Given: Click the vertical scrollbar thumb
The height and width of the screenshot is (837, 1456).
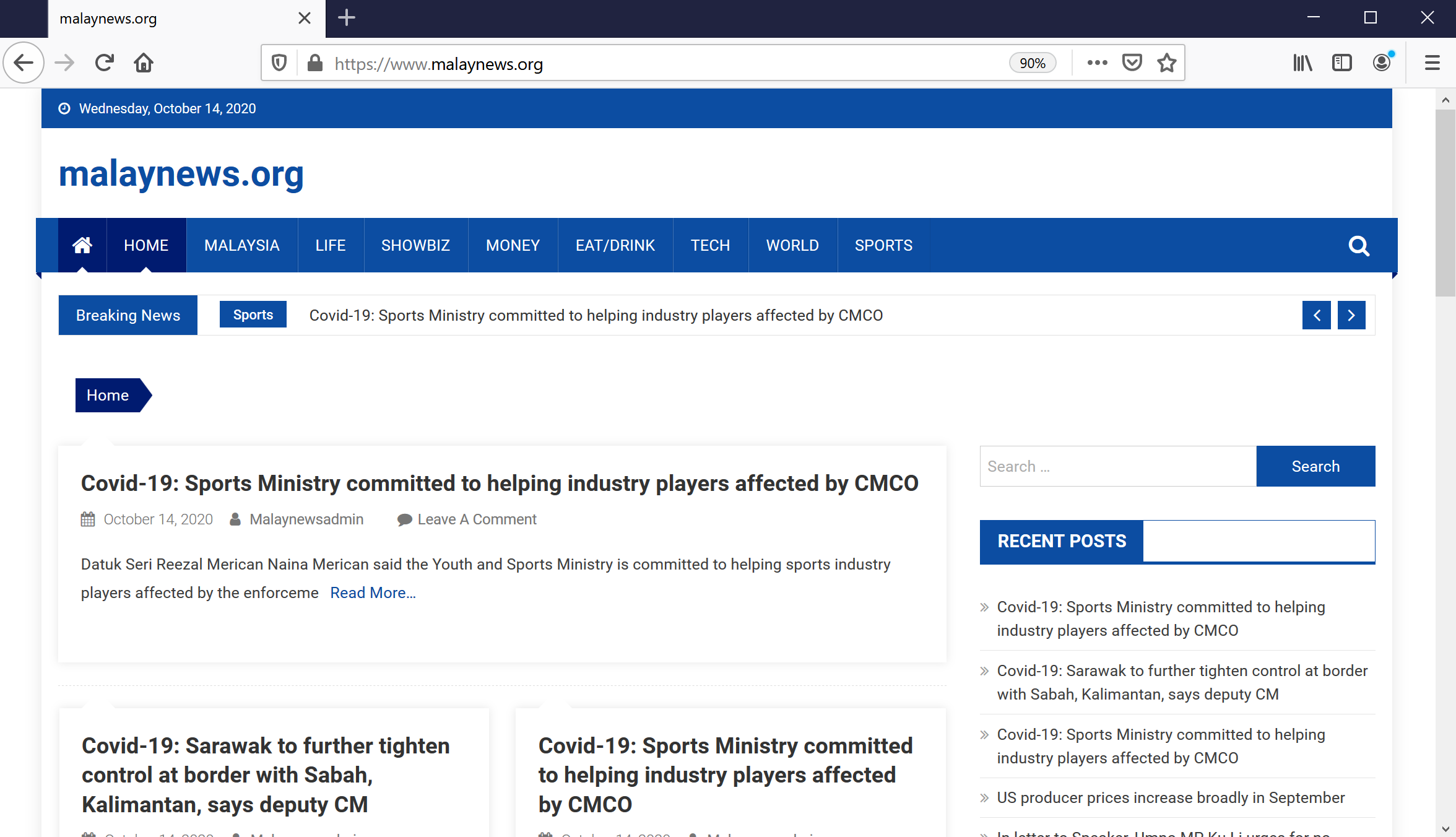Looking at the screenshot, I should point(1445,203).
